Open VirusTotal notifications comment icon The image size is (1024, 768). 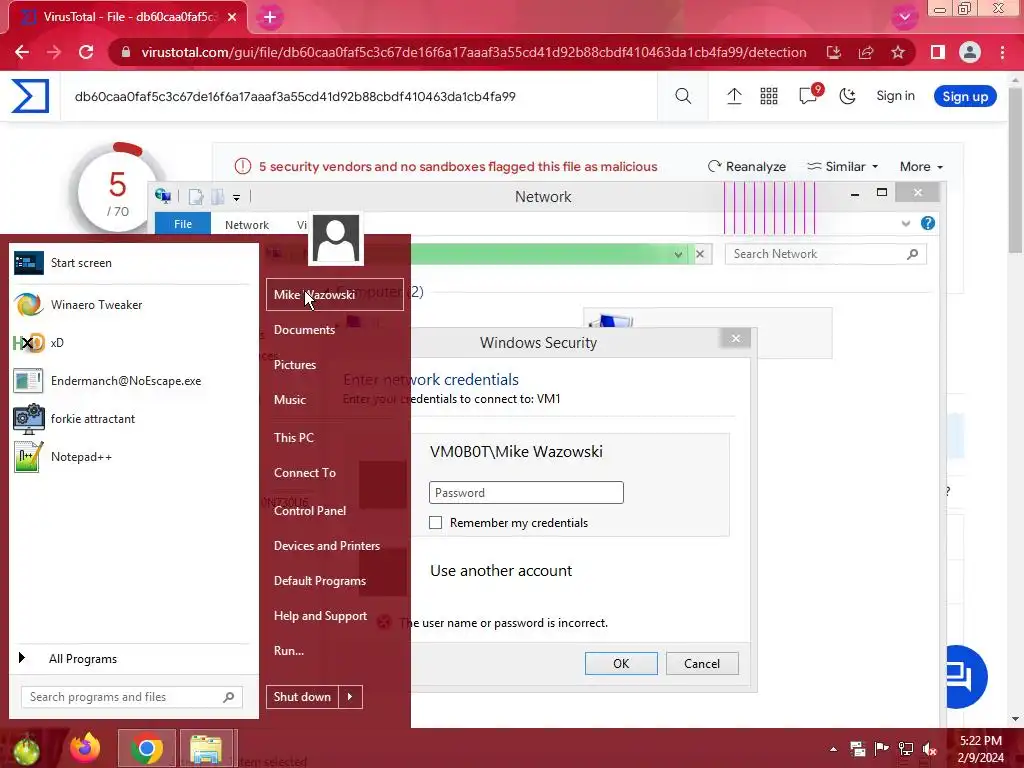point(808,95)
